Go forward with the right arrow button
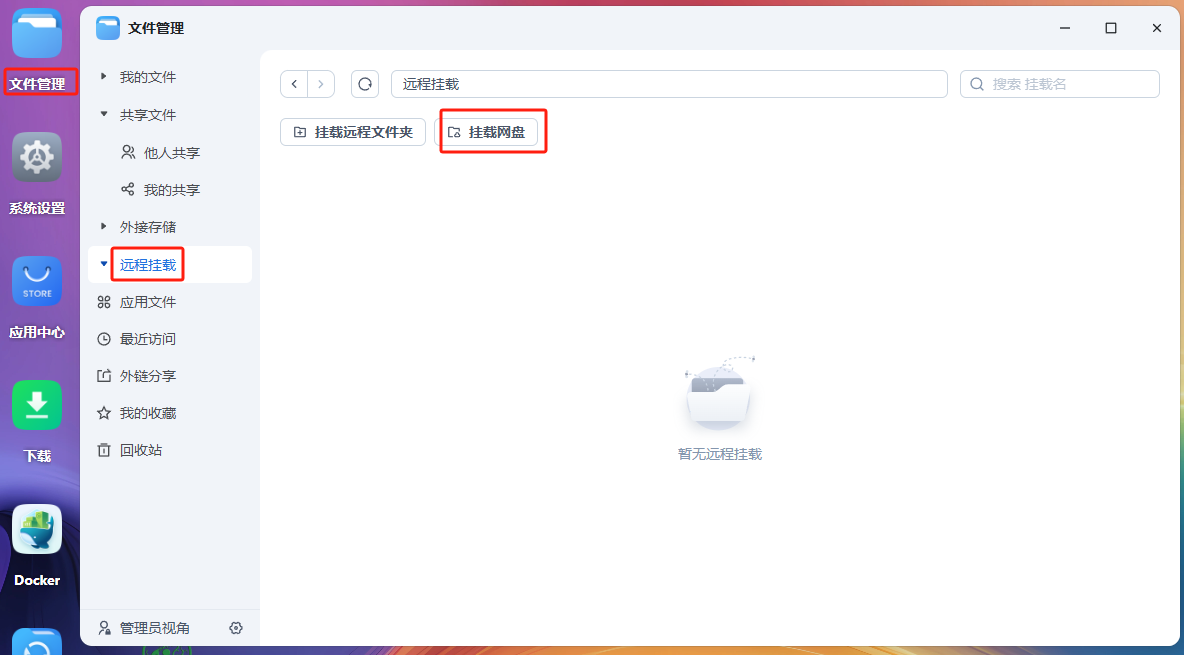This screenshot has width=1184, height=655. coord(321,84)
